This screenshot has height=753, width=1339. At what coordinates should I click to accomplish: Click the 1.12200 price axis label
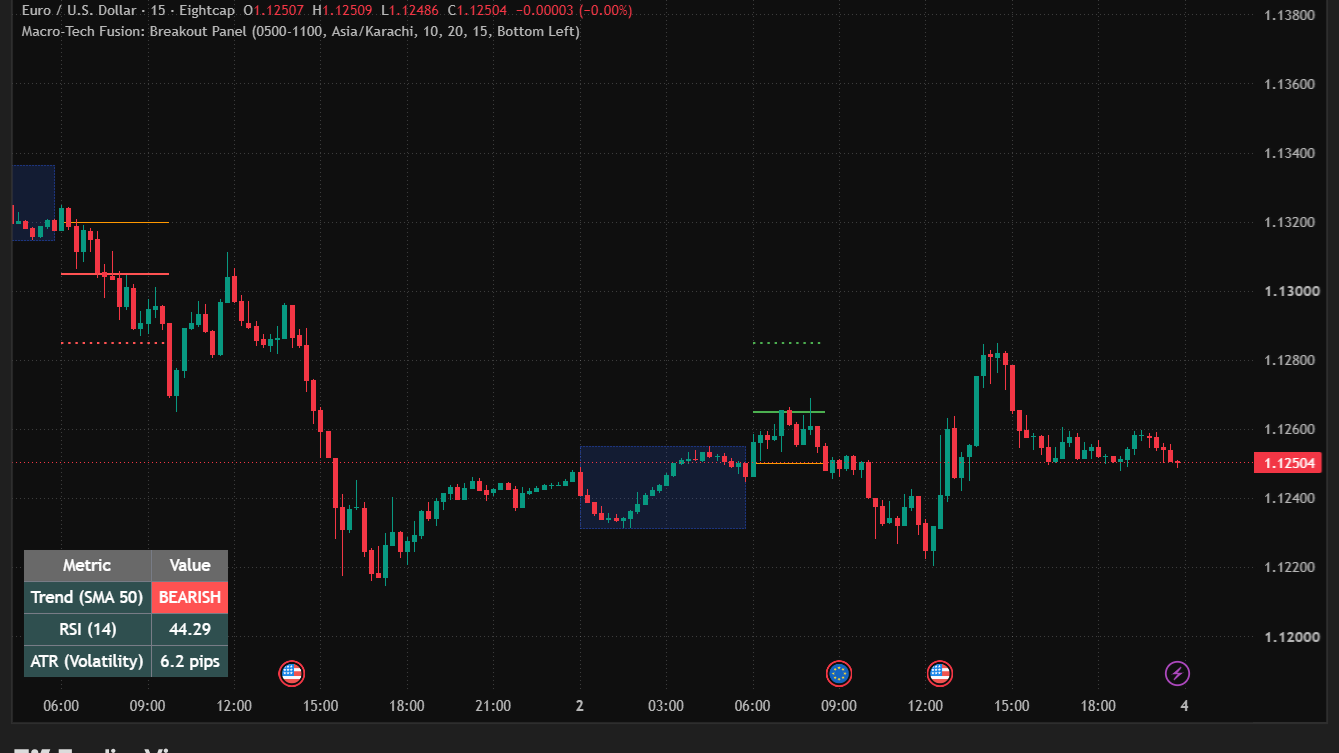point(1292,568)
